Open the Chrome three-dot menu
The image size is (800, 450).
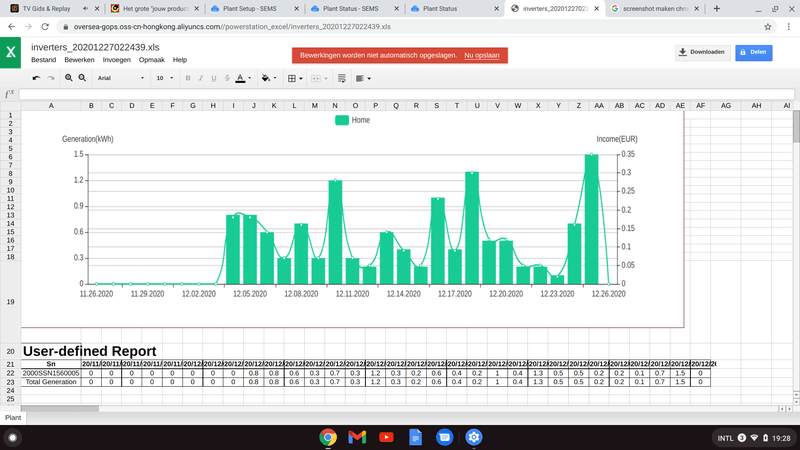(x=789, y=27)
